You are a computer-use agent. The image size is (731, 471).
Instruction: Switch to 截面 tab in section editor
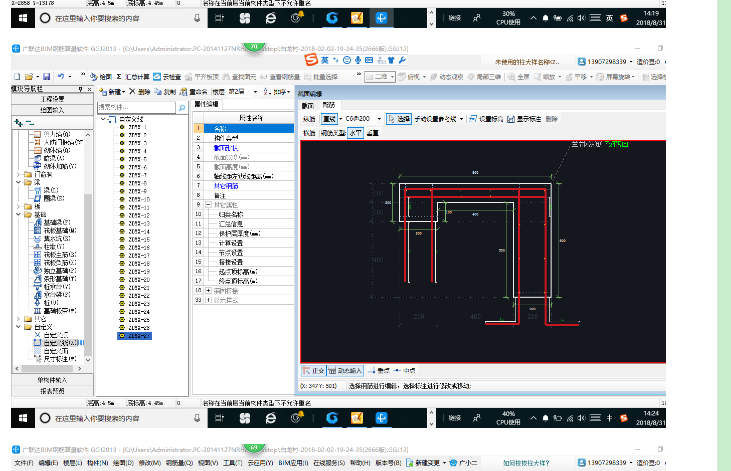coord(308,105)
